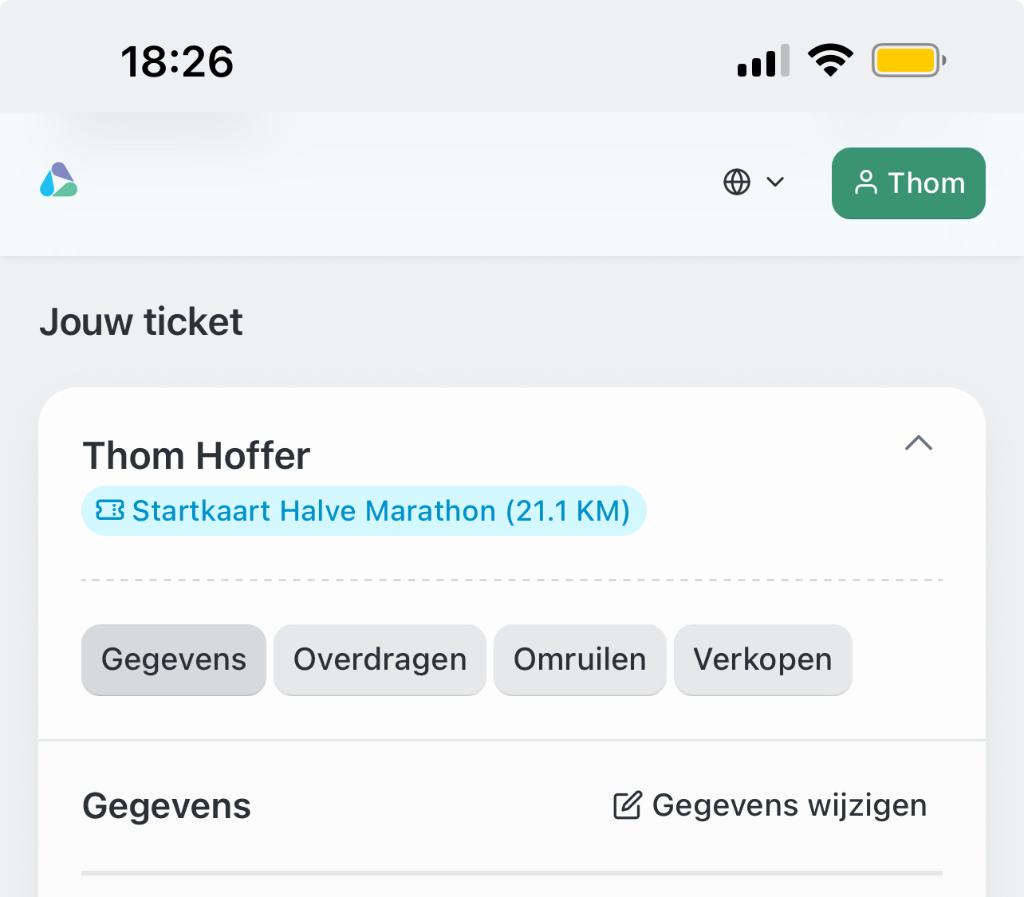Select the Omruilen tab
The width and height of the screenshot is (1024, 897).
[x=579, y=659]
